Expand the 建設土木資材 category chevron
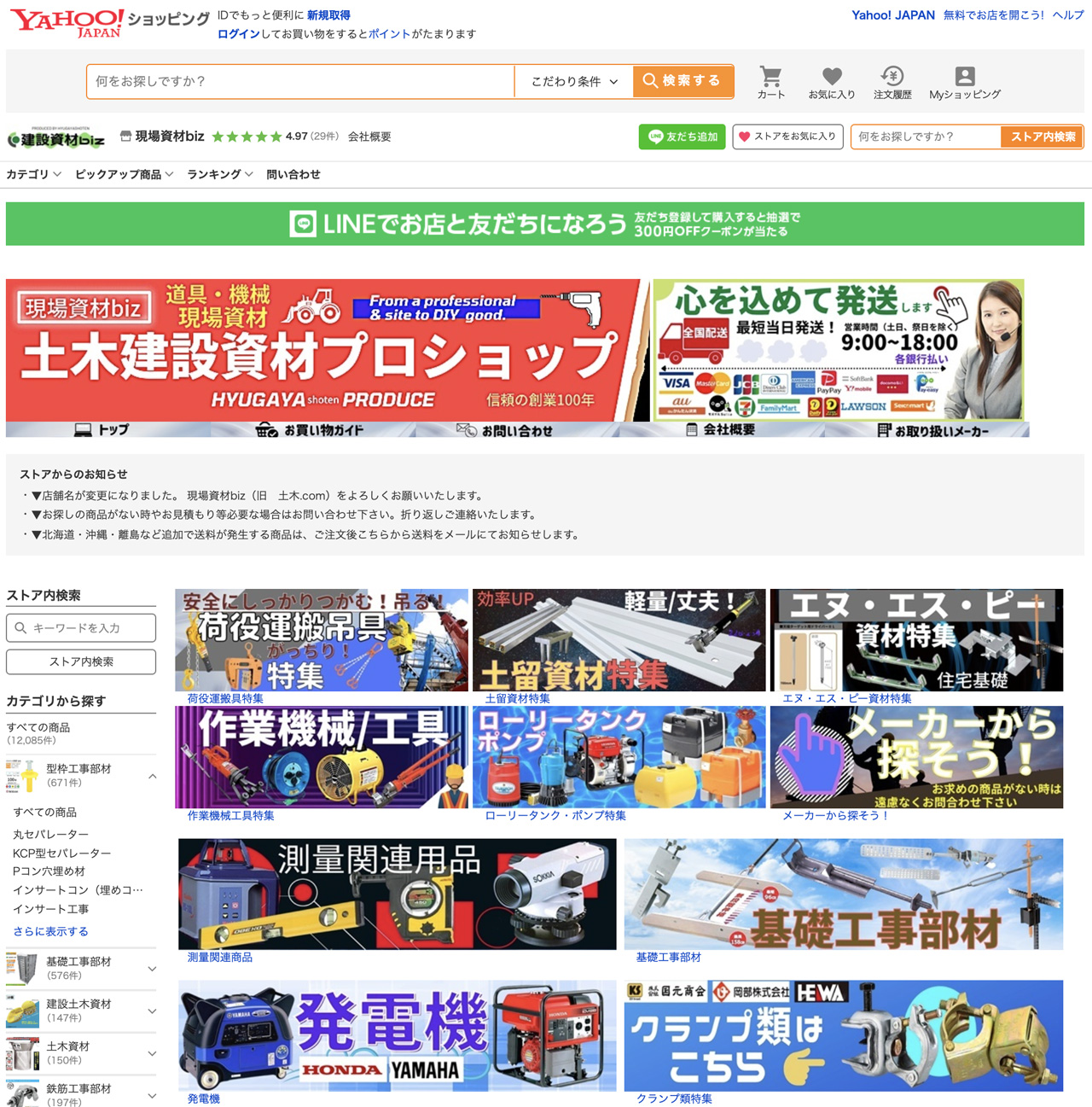The height and width of the screenshot is (1107, 1092). click(x=152, y=1011)
